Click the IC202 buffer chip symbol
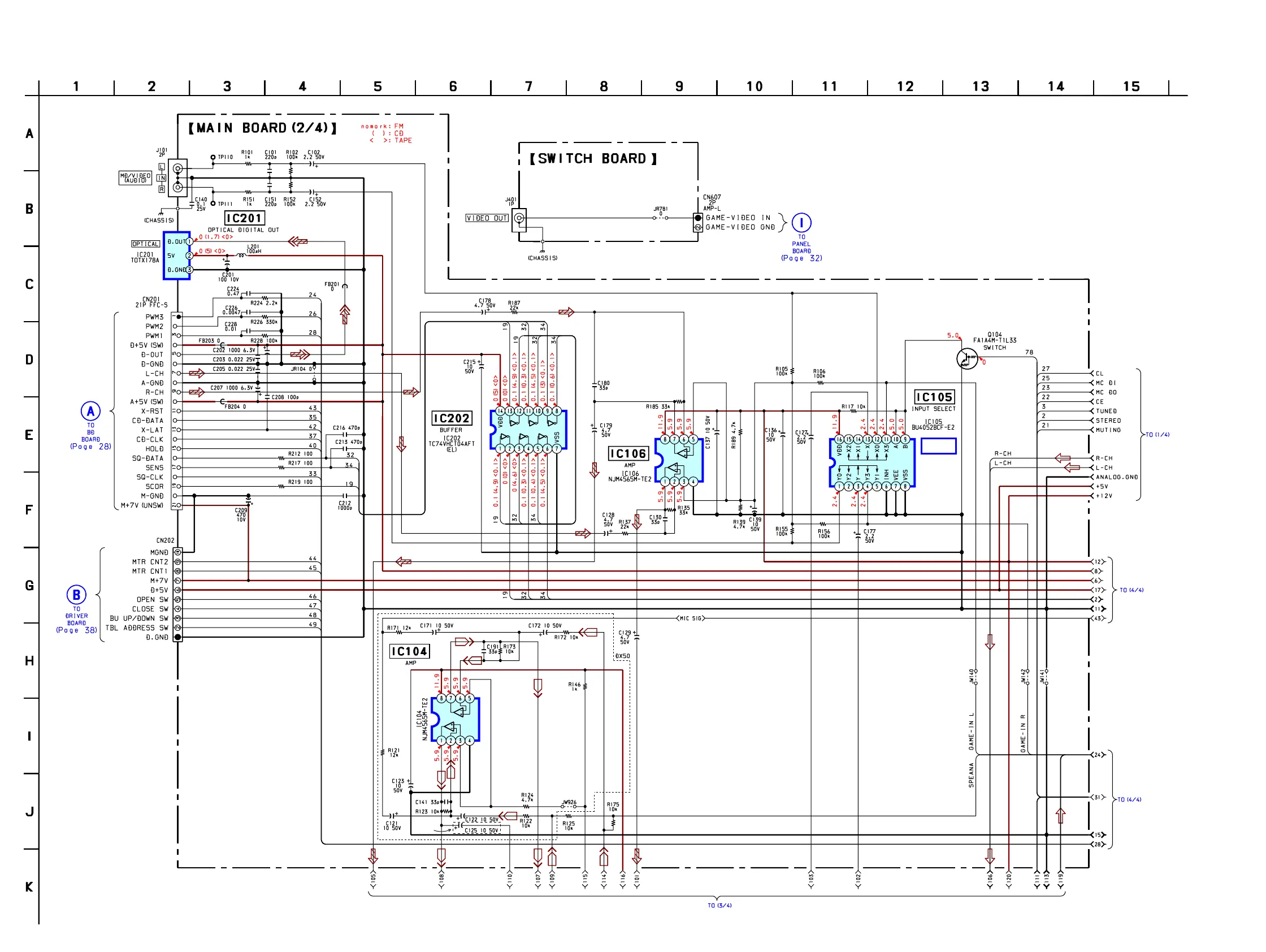The width and height of the screenshot is (1266, 952). [x=528, y=430]
